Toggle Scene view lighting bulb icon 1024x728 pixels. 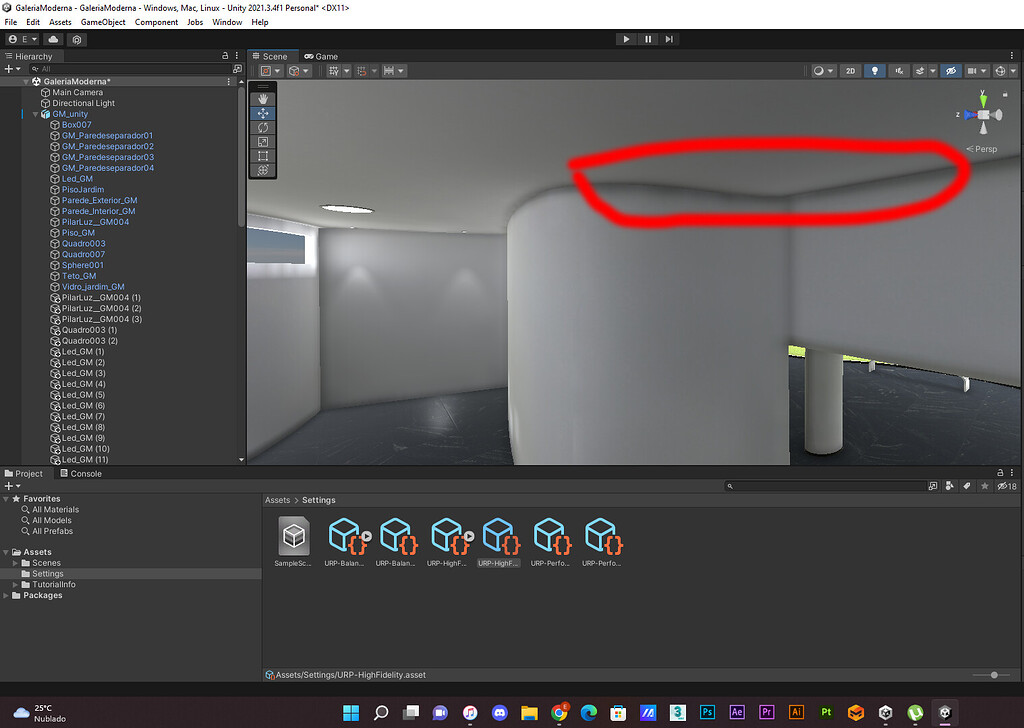(x=876, y=70)
